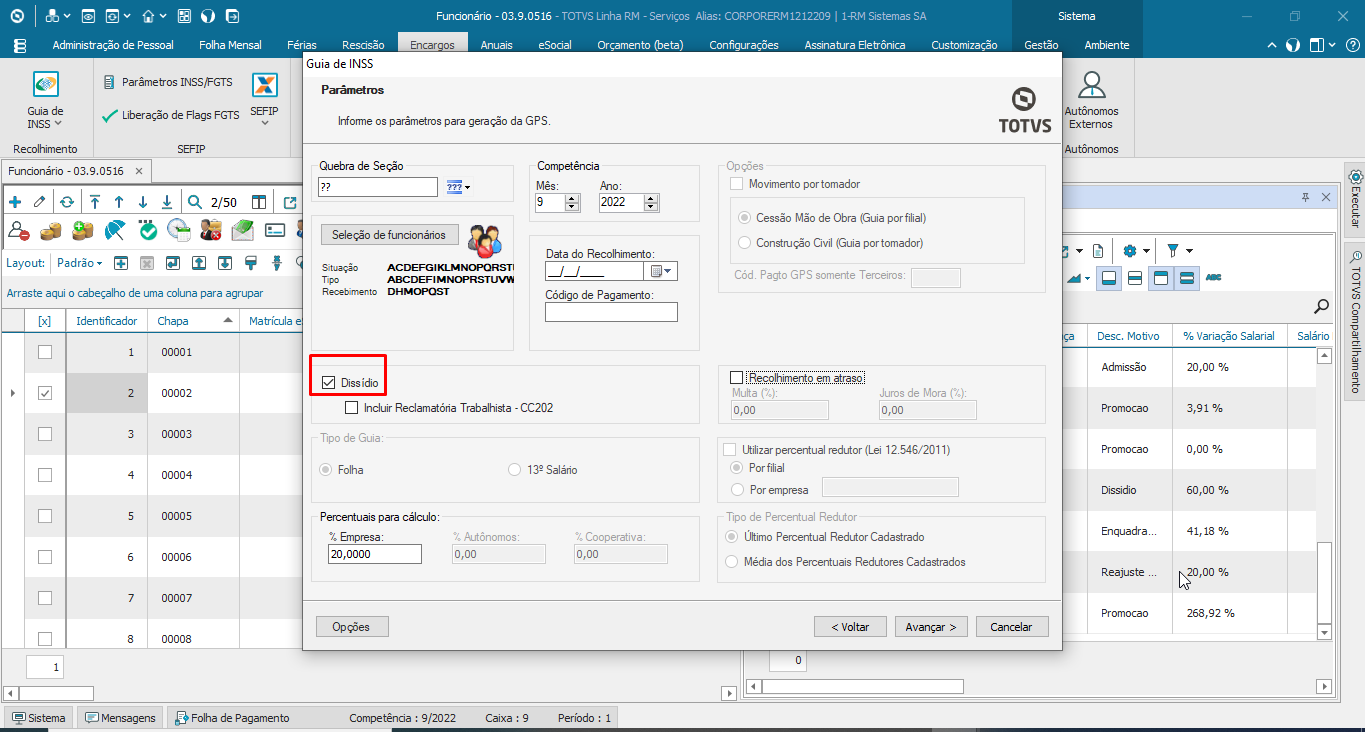Edit the record with the pencil icon
The height and width of the screenshot is (732, 1365).
[x=40, y=202]
